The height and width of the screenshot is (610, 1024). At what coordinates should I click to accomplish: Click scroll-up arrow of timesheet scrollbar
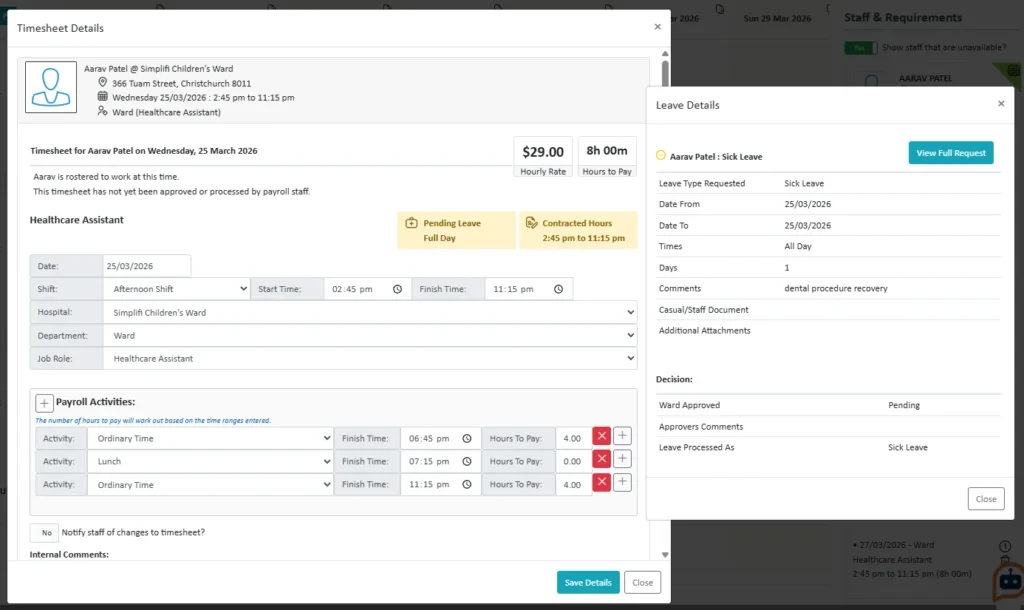pos(665,54)
